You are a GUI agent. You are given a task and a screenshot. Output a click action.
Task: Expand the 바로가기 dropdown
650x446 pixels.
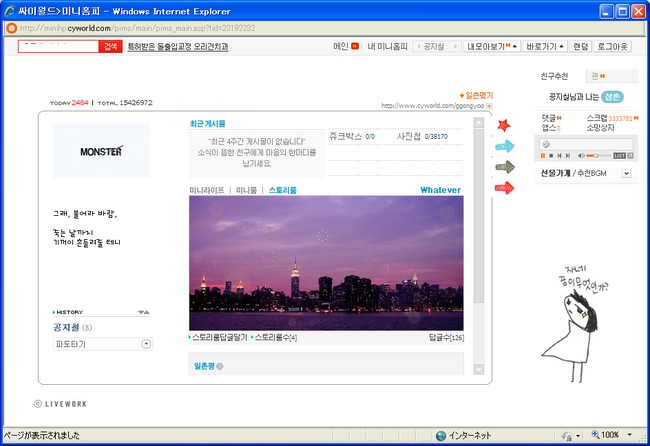pos(545,46)
